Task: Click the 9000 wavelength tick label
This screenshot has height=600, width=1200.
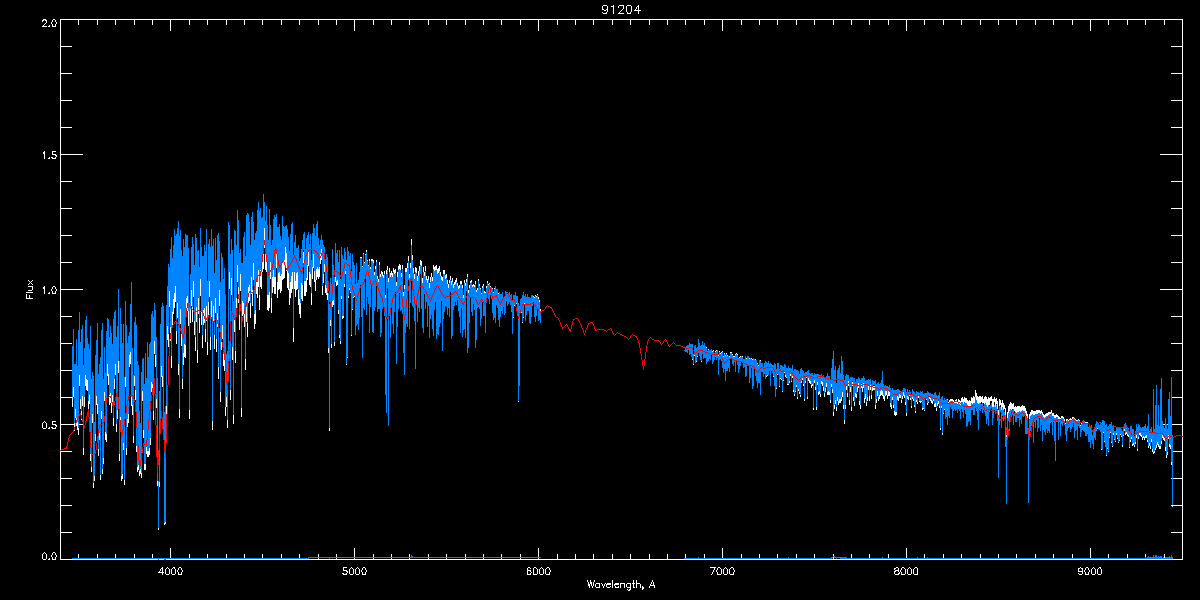Action: coord(1090,572)
